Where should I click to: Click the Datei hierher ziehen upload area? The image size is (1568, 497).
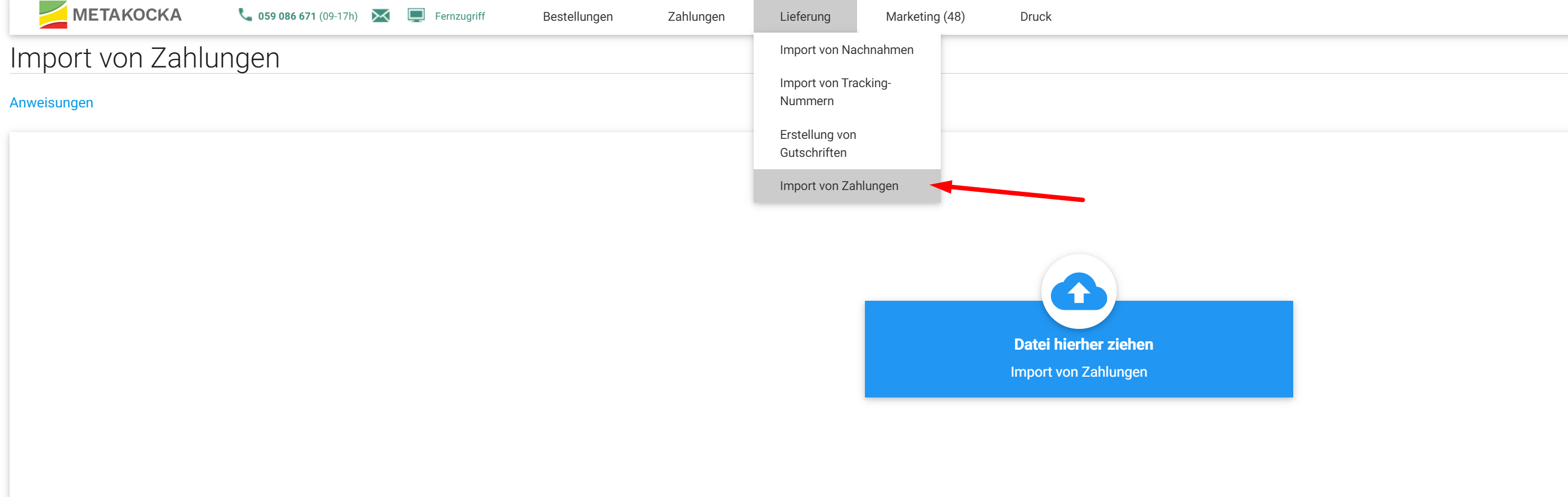[x=1078, y=349]
